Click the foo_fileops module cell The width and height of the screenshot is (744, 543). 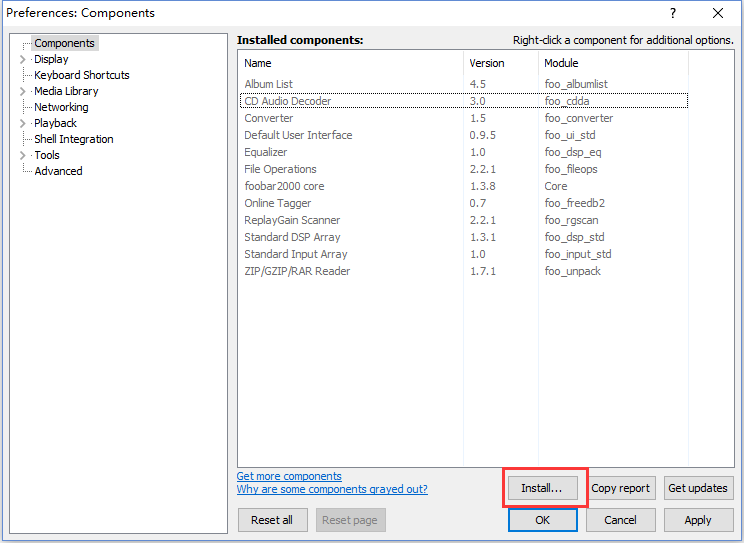click(x=571, y=169)
